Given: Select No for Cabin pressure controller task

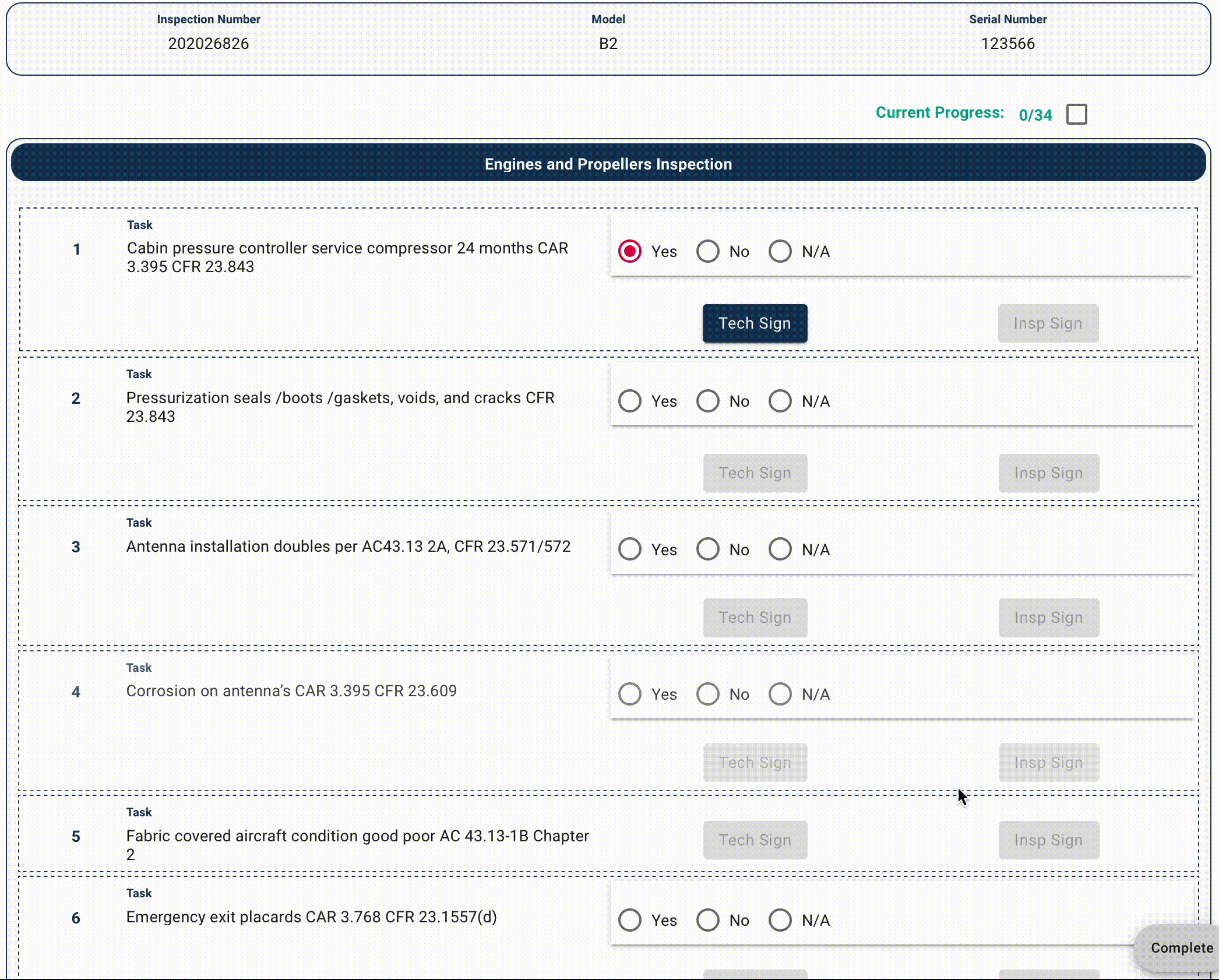Looking at the screenshot, I should 708,252.
